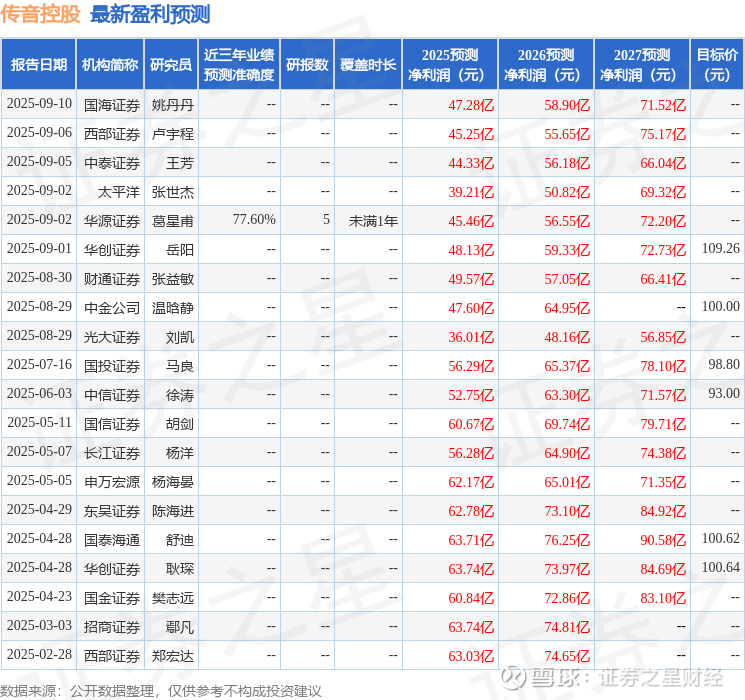Select 华源证券 institution cell
The height and width of the screenshot is (700, 745).
point(112,221)
